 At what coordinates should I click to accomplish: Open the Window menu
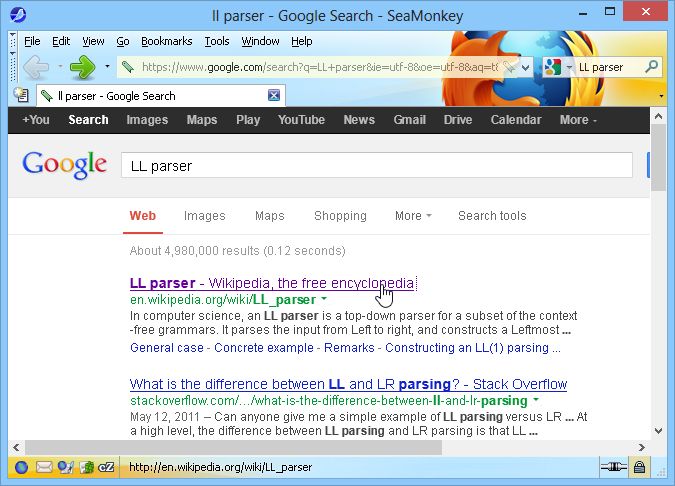[x=260, y=41]
